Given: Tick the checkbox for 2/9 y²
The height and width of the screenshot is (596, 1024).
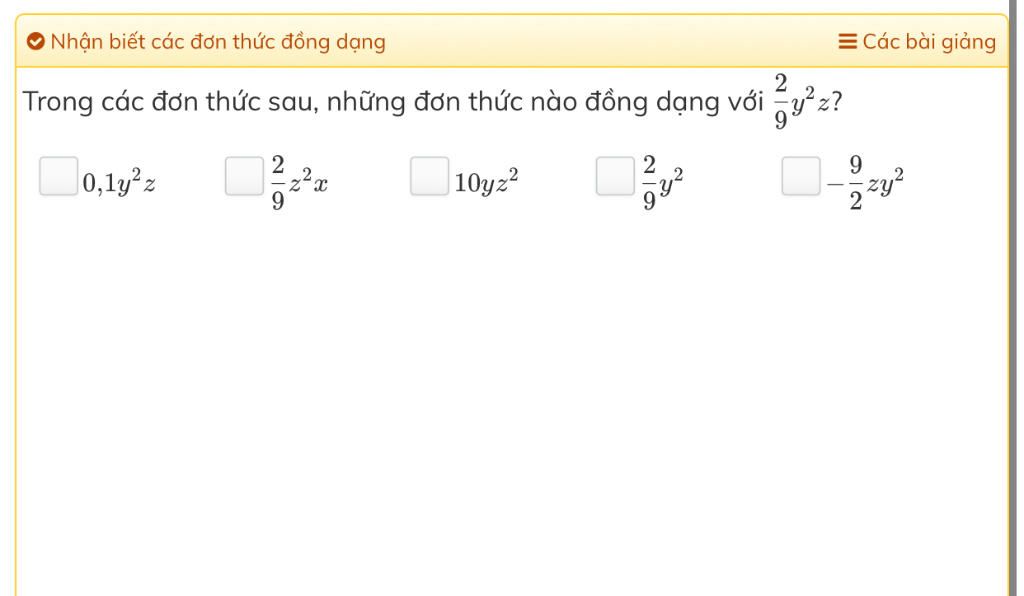Looking at the screenshot, I should (x=615, y=176).
